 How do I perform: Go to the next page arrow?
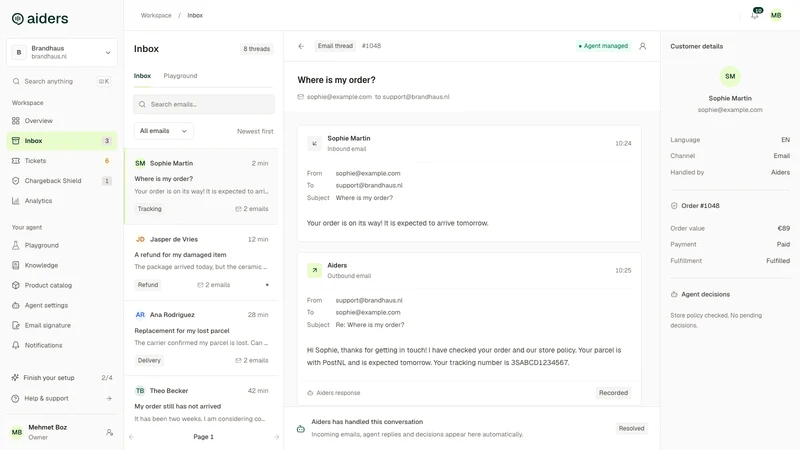[x=276, y=437]
